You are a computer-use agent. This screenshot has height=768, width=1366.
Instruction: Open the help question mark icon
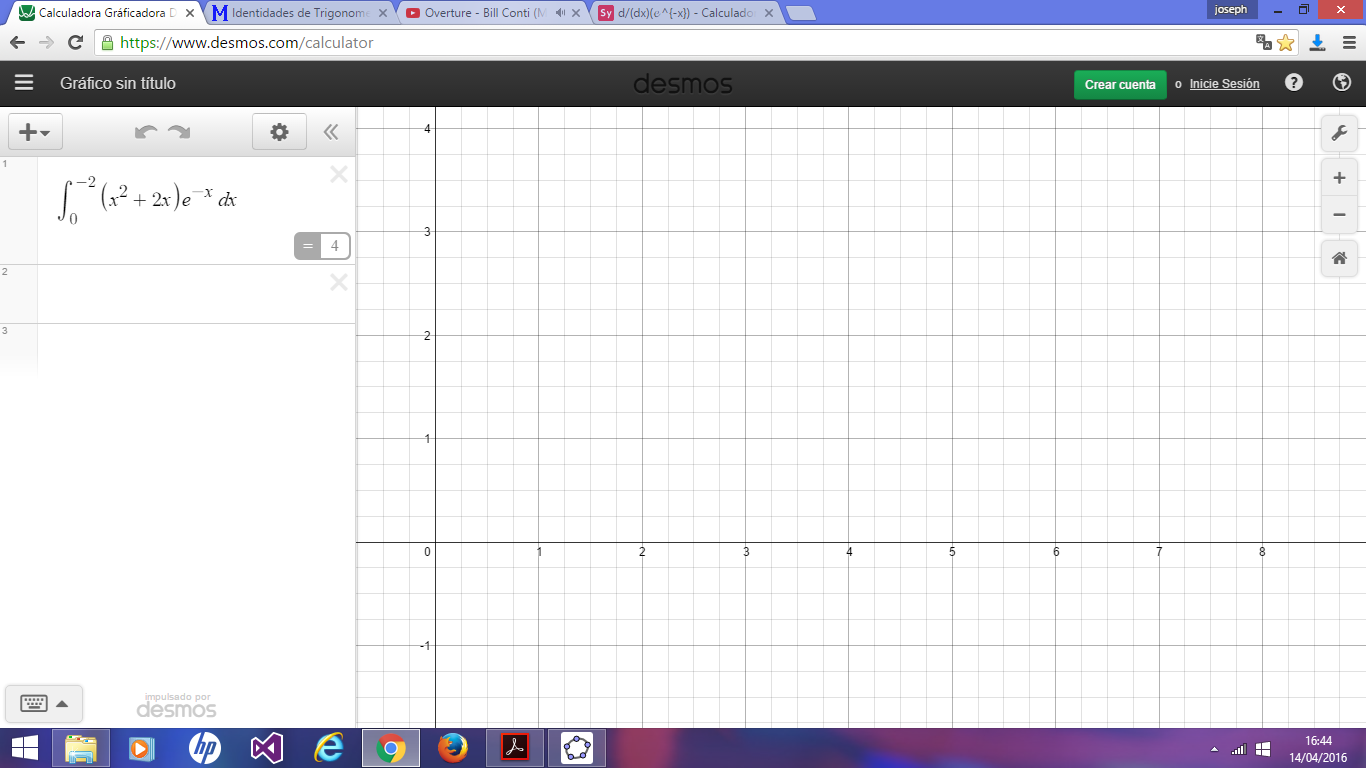pos(1294,83)
